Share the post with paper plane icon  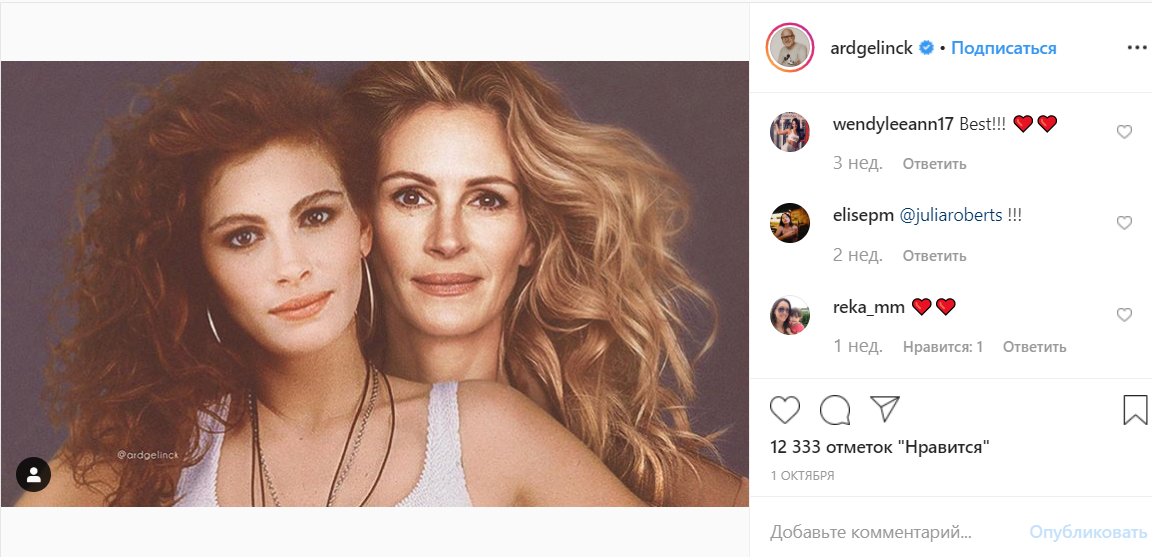pos(885,409)
